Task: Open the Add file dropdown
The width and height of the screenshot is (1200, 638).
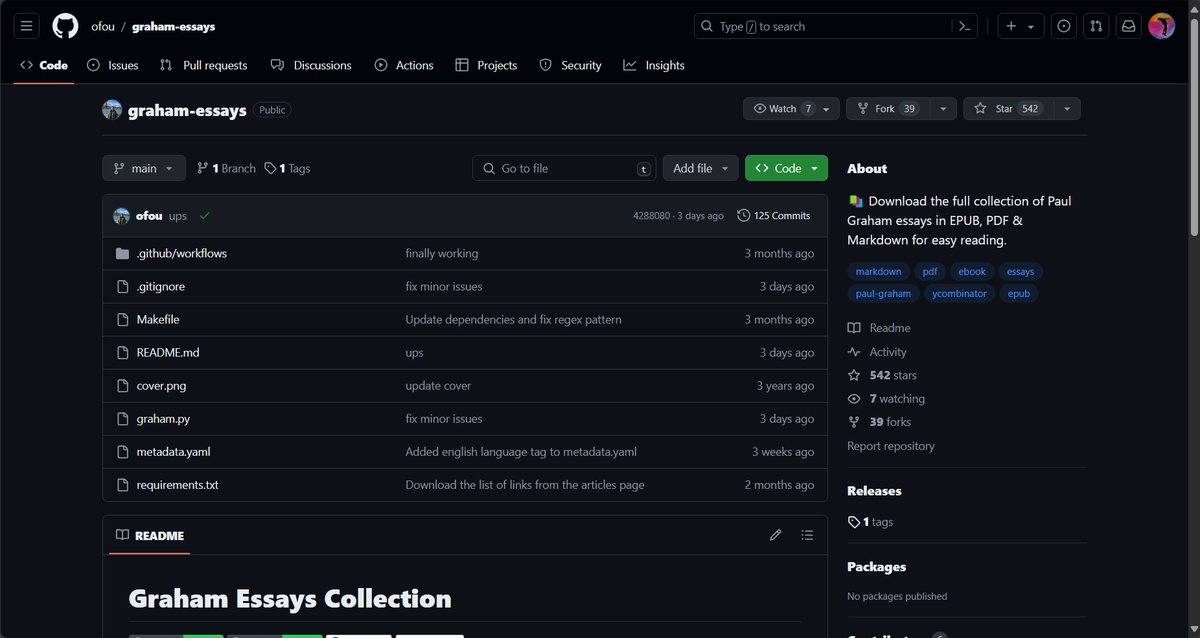Action: (x=701, y=168)
